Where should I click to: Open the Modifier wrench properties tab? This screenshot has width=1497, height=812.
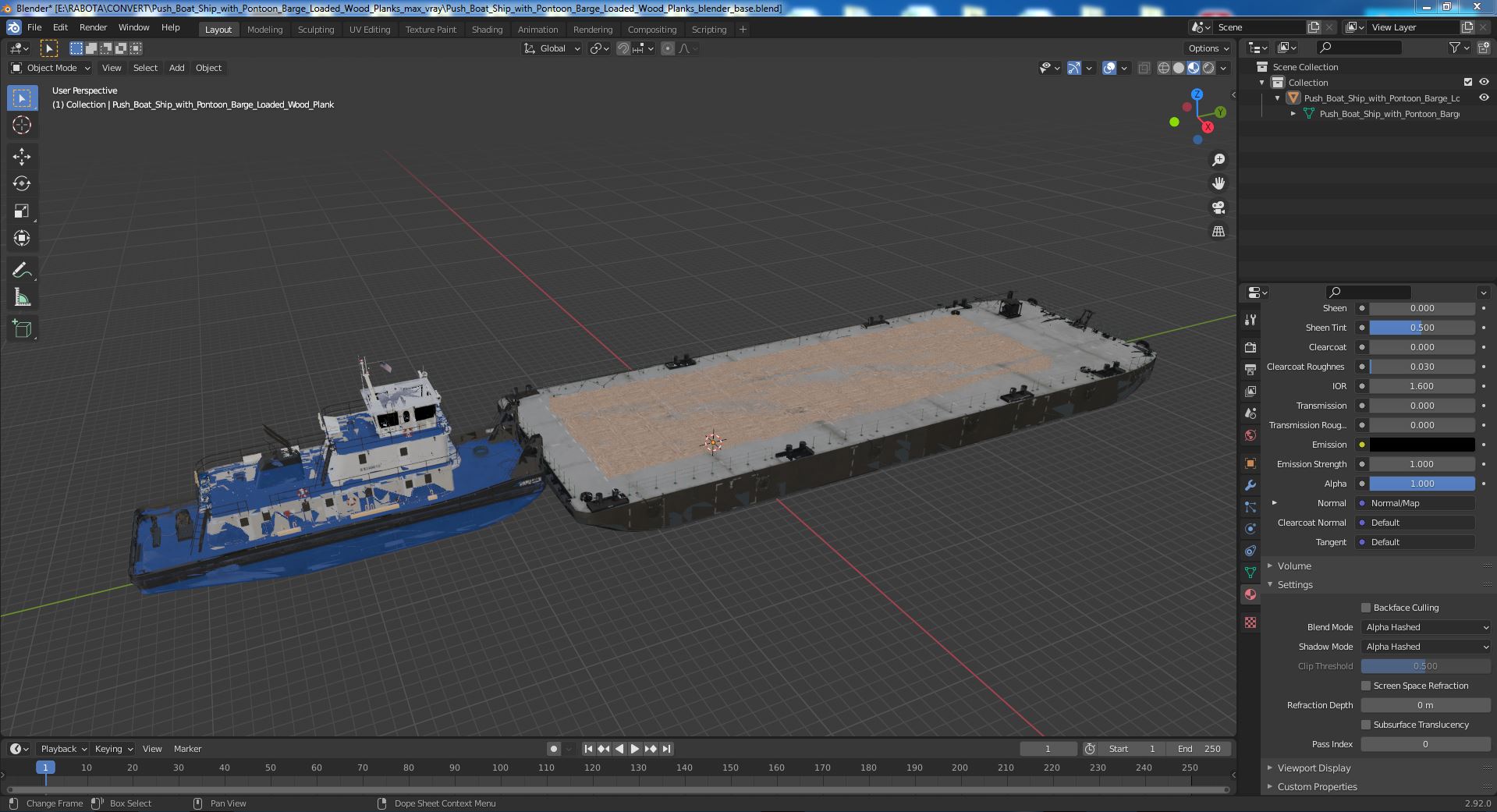(x=1250, y=485)
